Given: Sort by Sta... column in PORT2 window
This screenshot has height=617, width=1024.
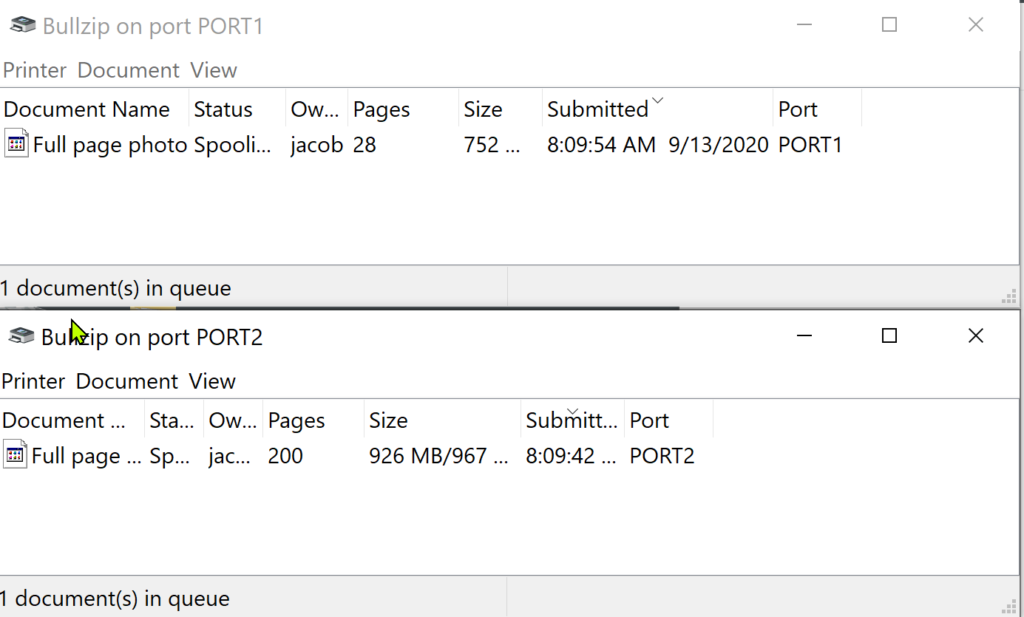Looking at the screenshot, I should [174, 420].
